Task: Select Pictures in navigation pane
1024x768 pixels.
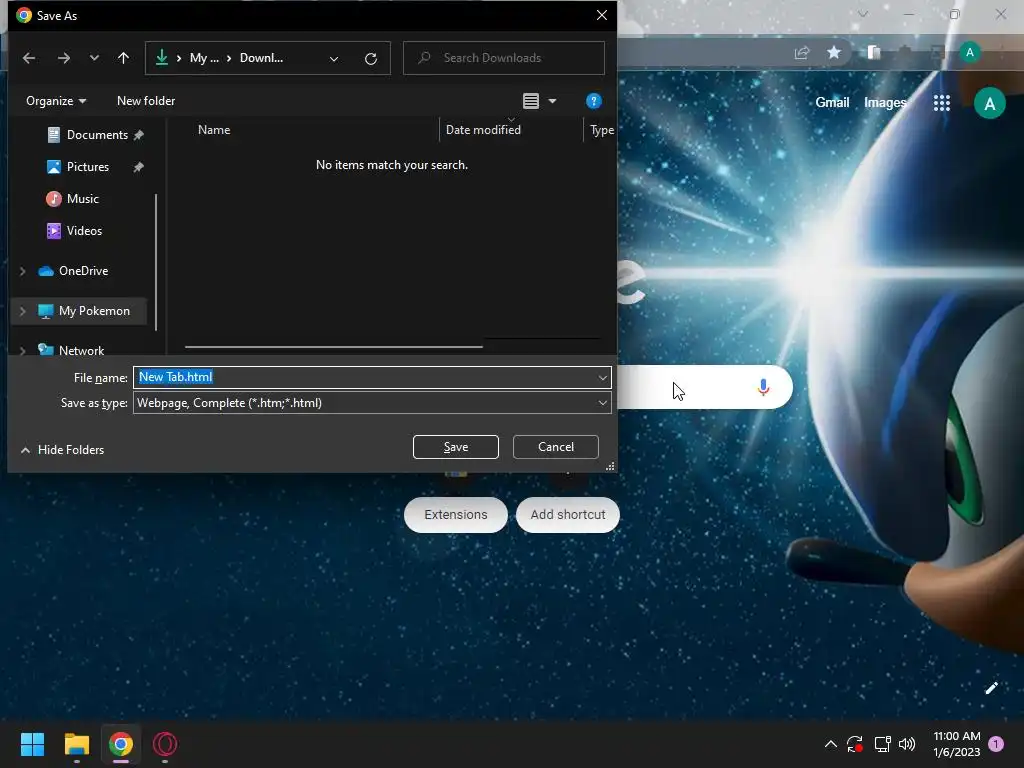Action: click(x=88, y=167)
